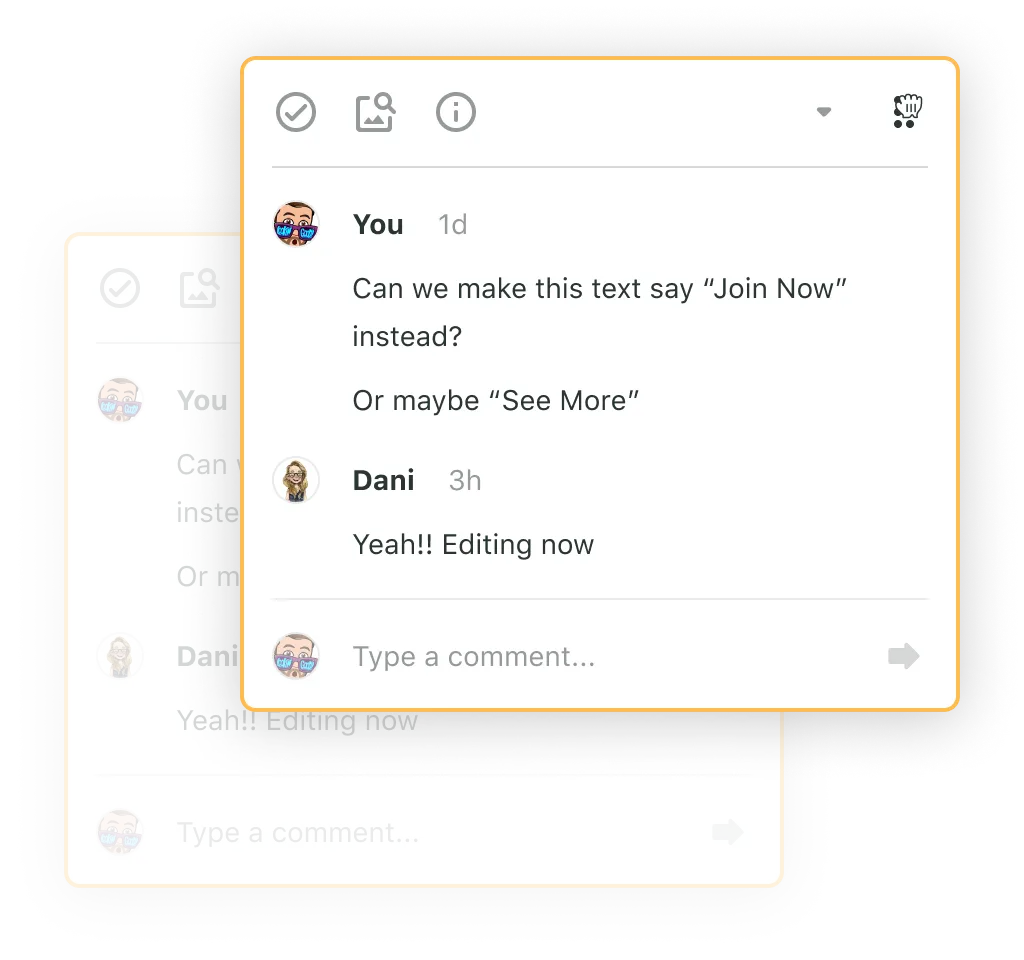The width and height of the screenshot is (1024, 960).
Task: Select the '3h' timestamp on Dani's reply
Action: (x=465, y=481)
